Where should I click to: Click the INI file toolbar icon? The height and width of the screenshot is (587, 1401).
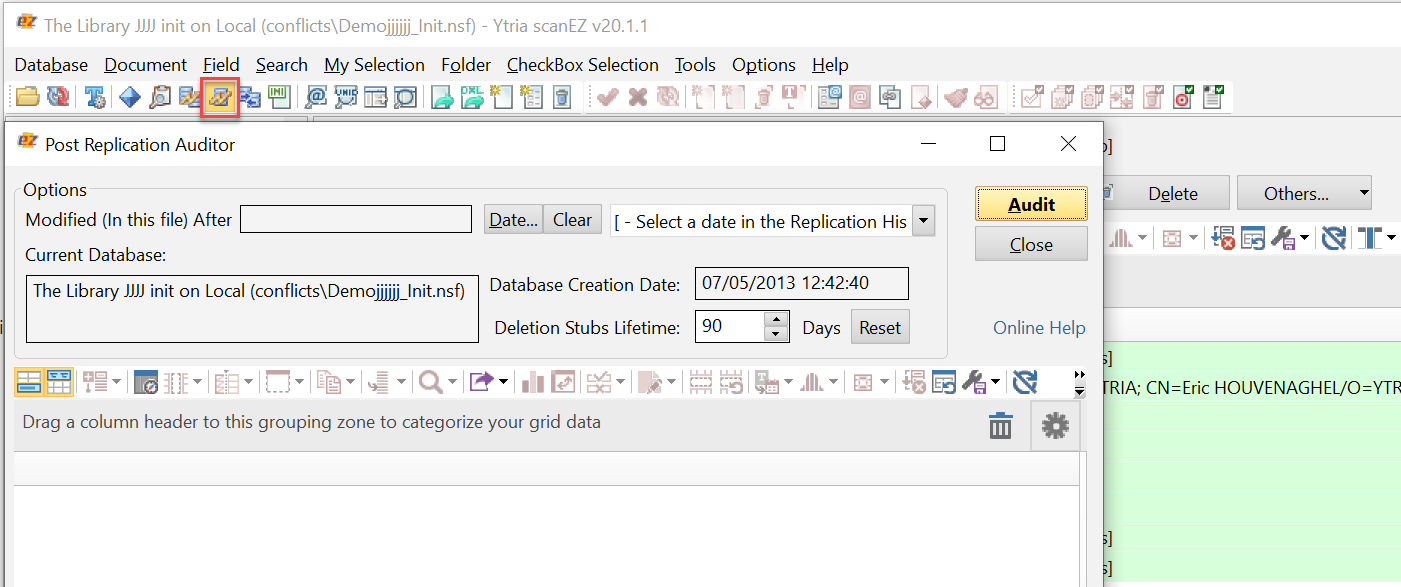point(279,97)
